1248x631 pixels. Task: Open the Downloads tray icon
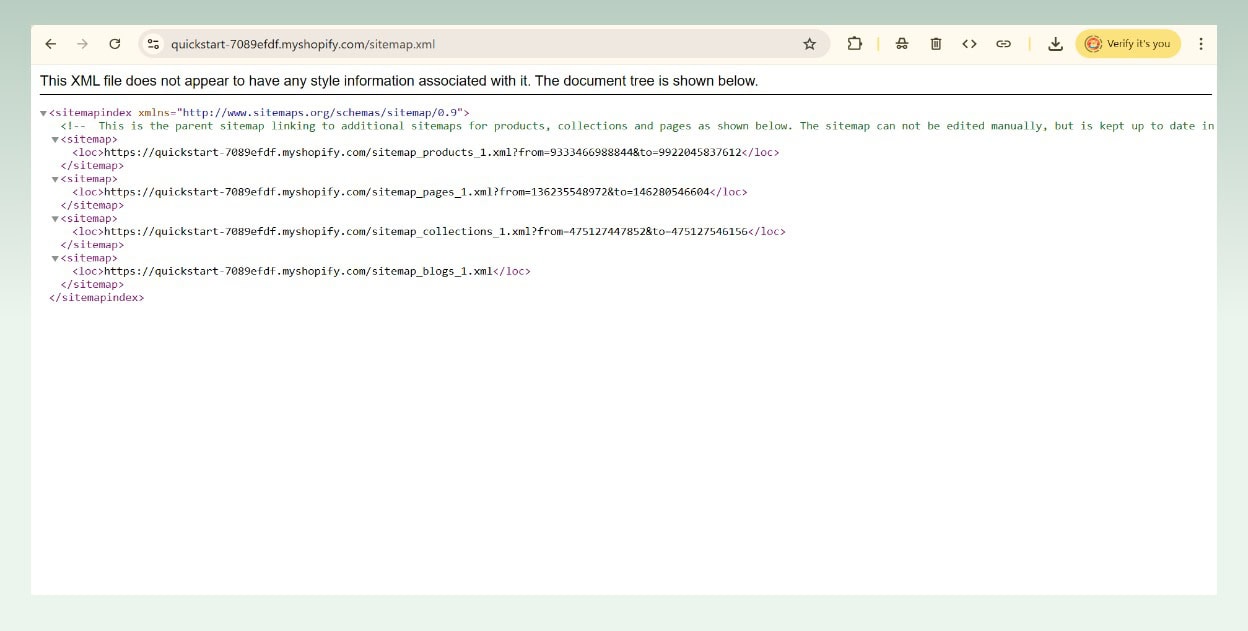1055,44
